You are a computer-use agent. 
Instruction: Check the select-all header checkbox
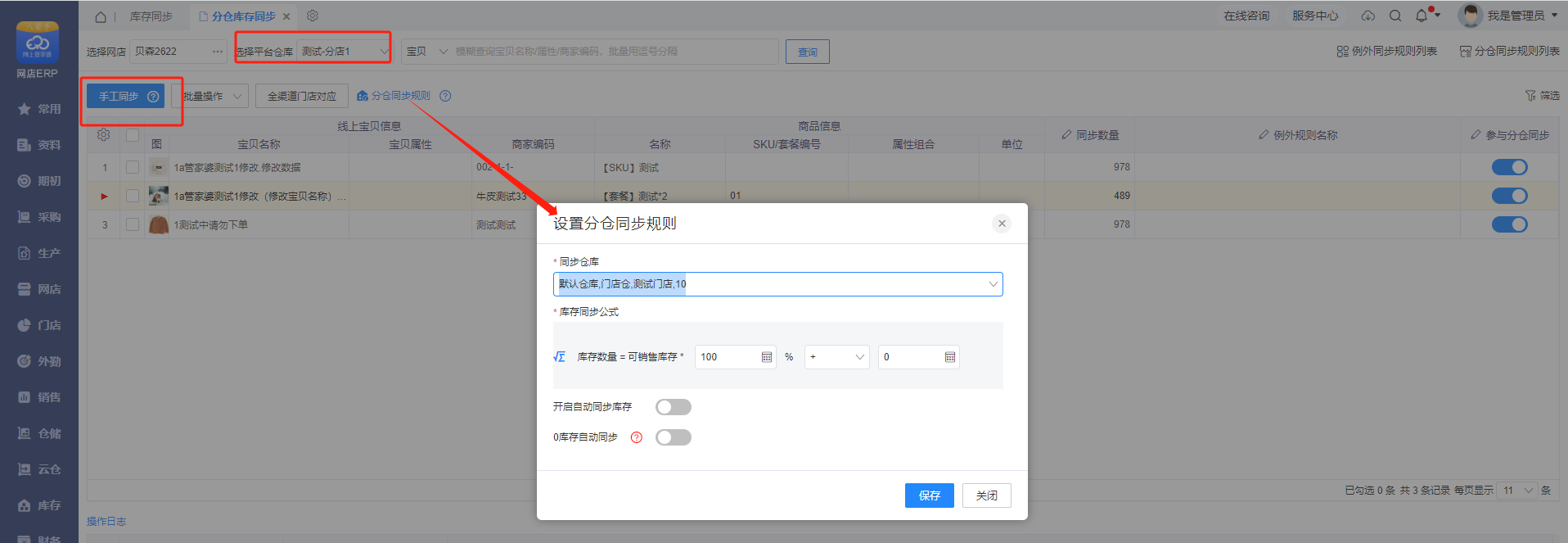[x=132, y=135]
